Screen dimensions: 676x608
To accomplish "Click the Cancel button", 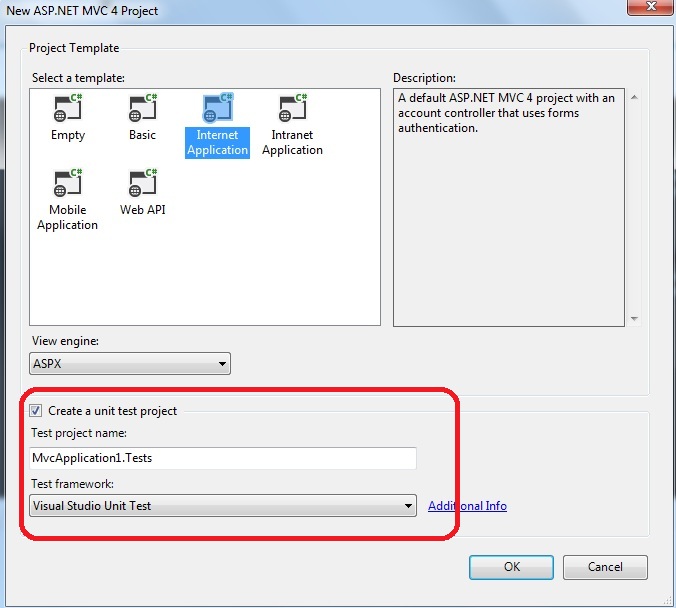I will click(x=605, y=567).
